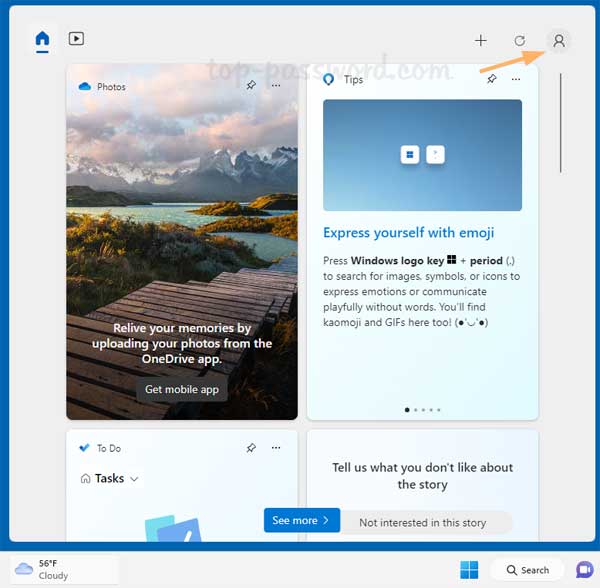
Task: Pin the Tips widget
Action: tap(492, 79)
